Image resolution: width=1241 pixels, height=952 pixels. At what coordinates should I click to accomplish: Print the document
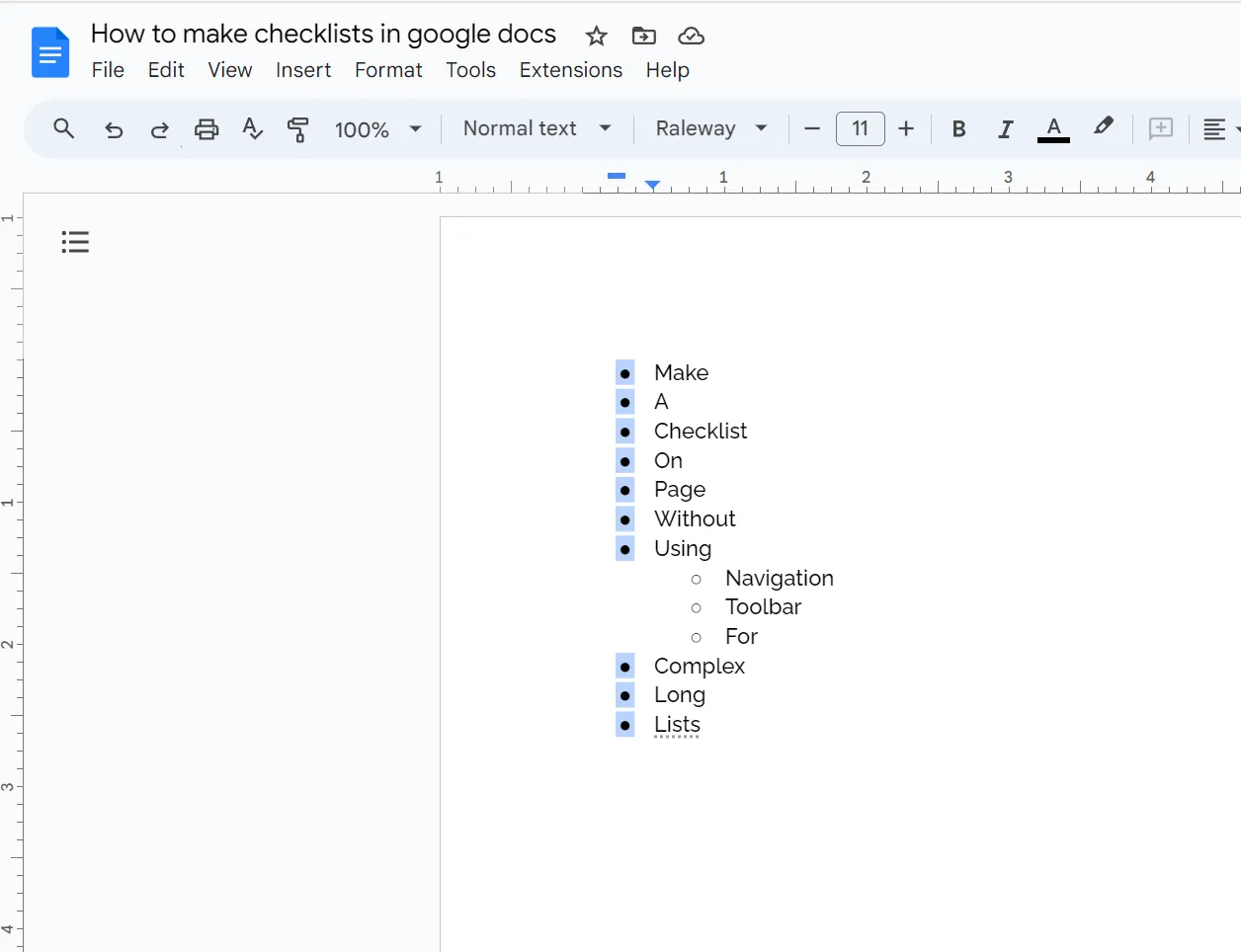pos(206,129)
